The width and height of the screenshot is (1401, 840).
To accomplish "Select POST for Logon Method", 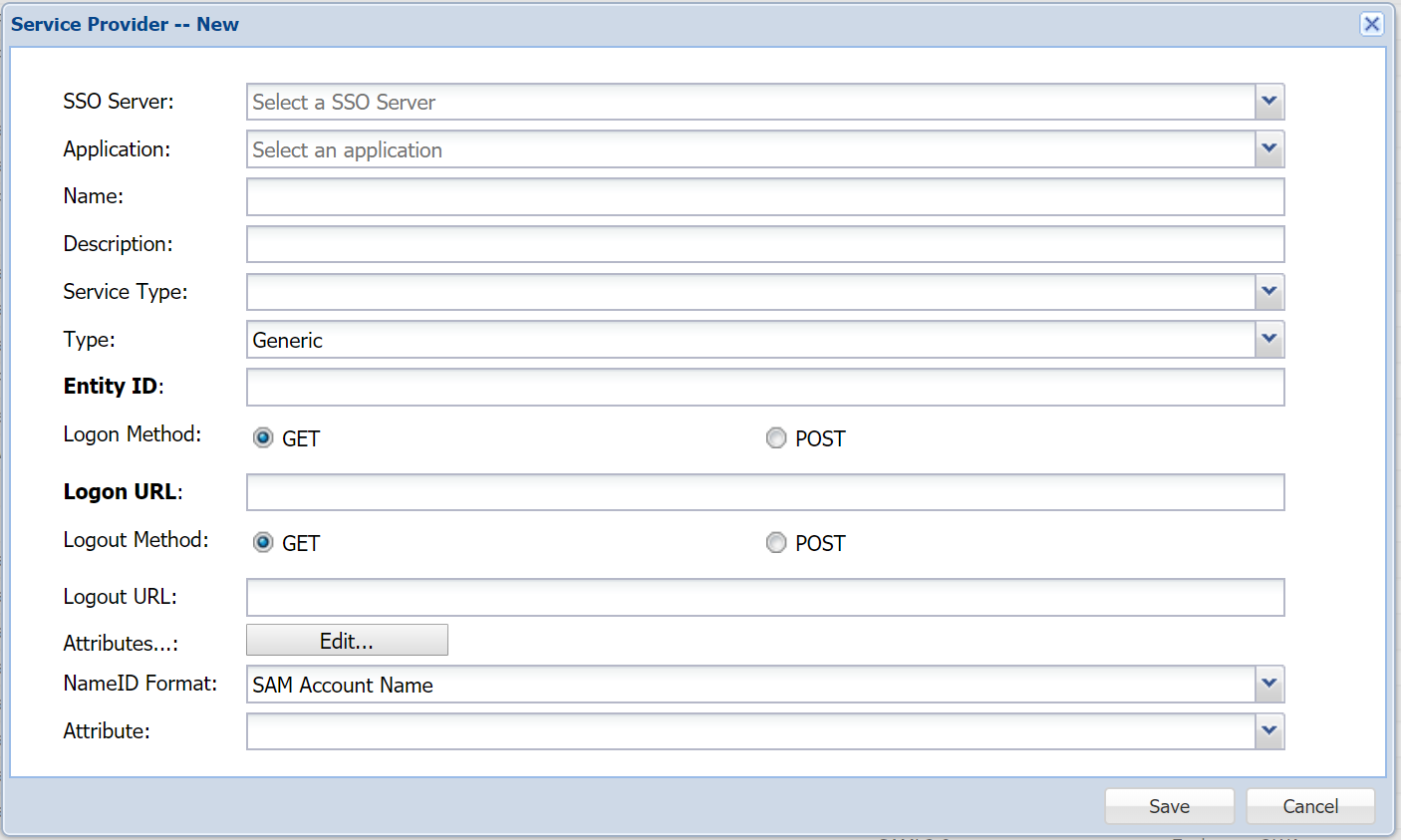I will 776,438.
